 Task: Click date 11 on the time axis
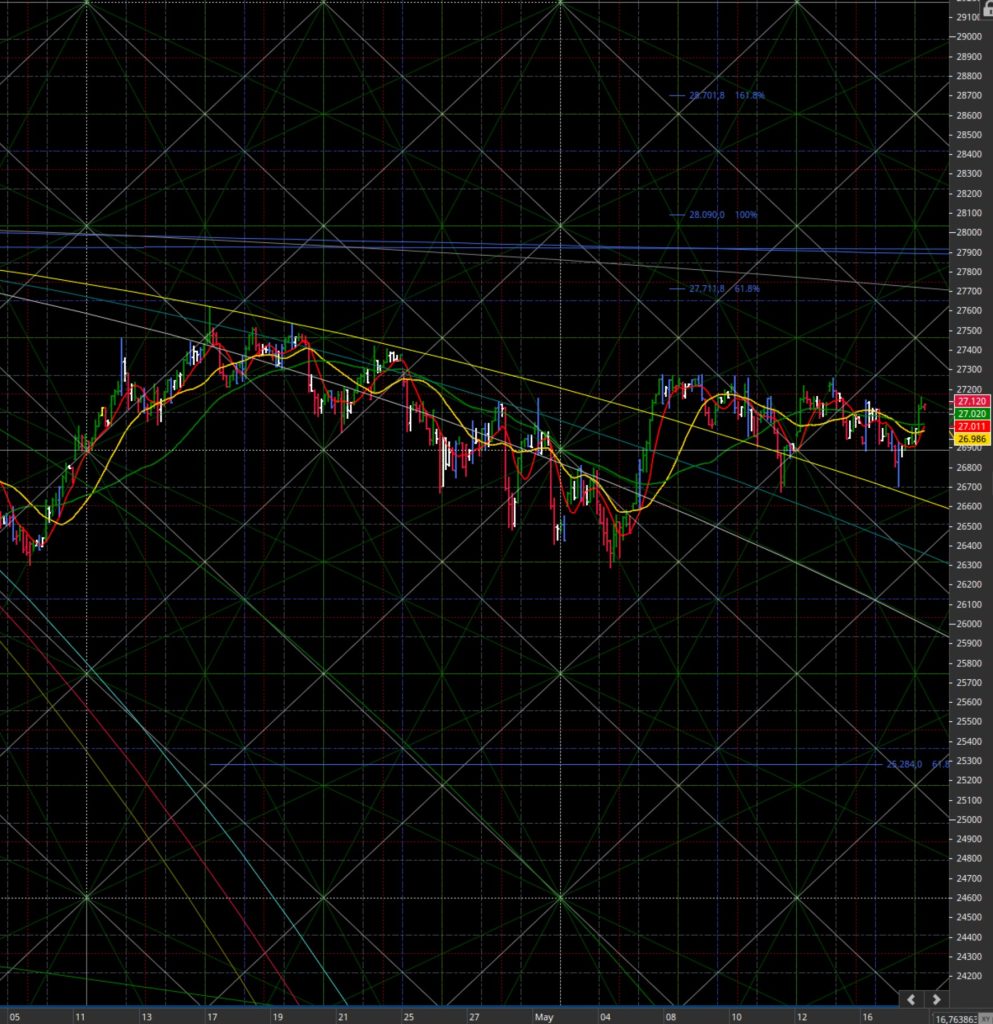80,1017
